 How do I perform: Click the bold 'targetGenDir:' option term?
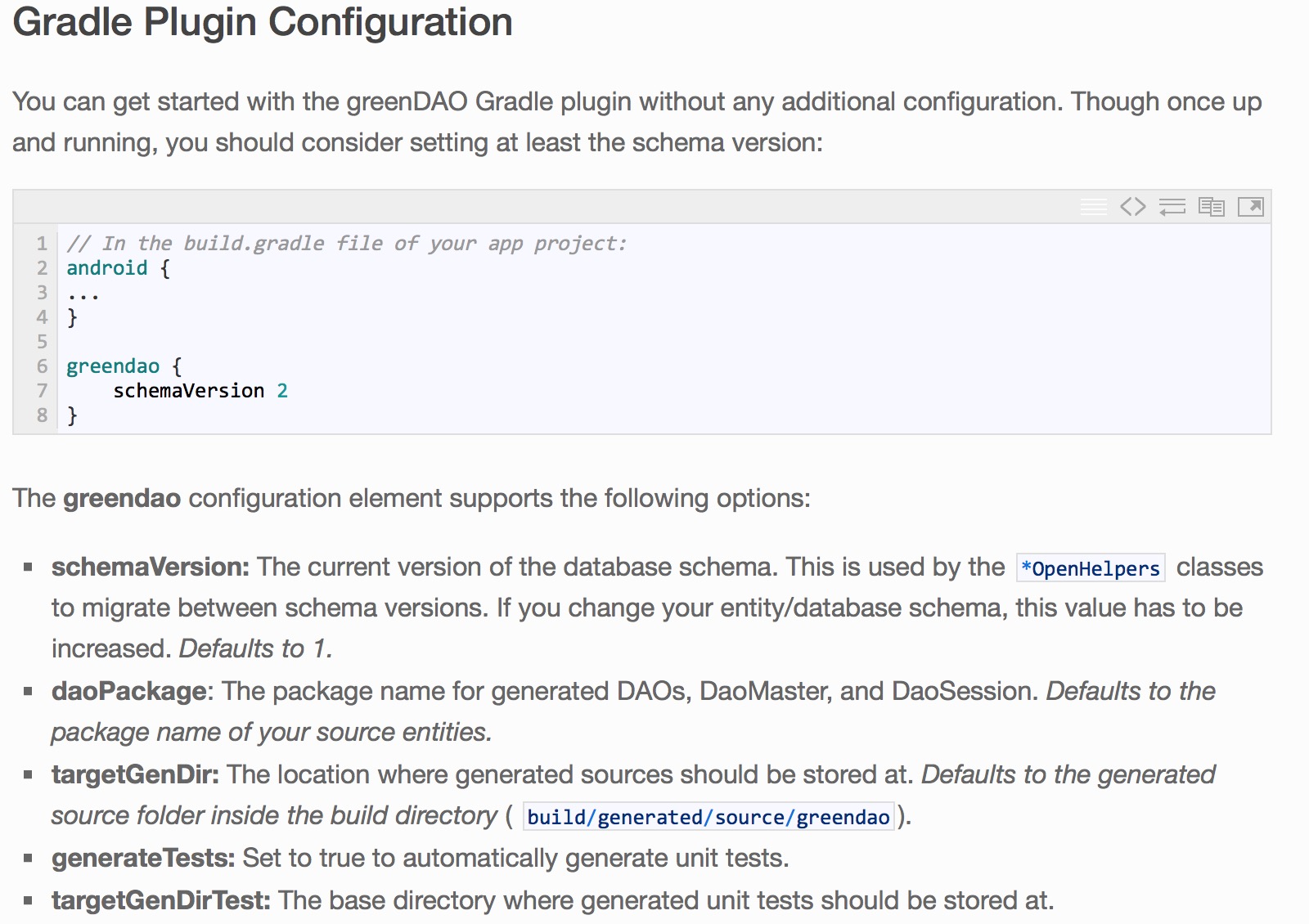136,775
